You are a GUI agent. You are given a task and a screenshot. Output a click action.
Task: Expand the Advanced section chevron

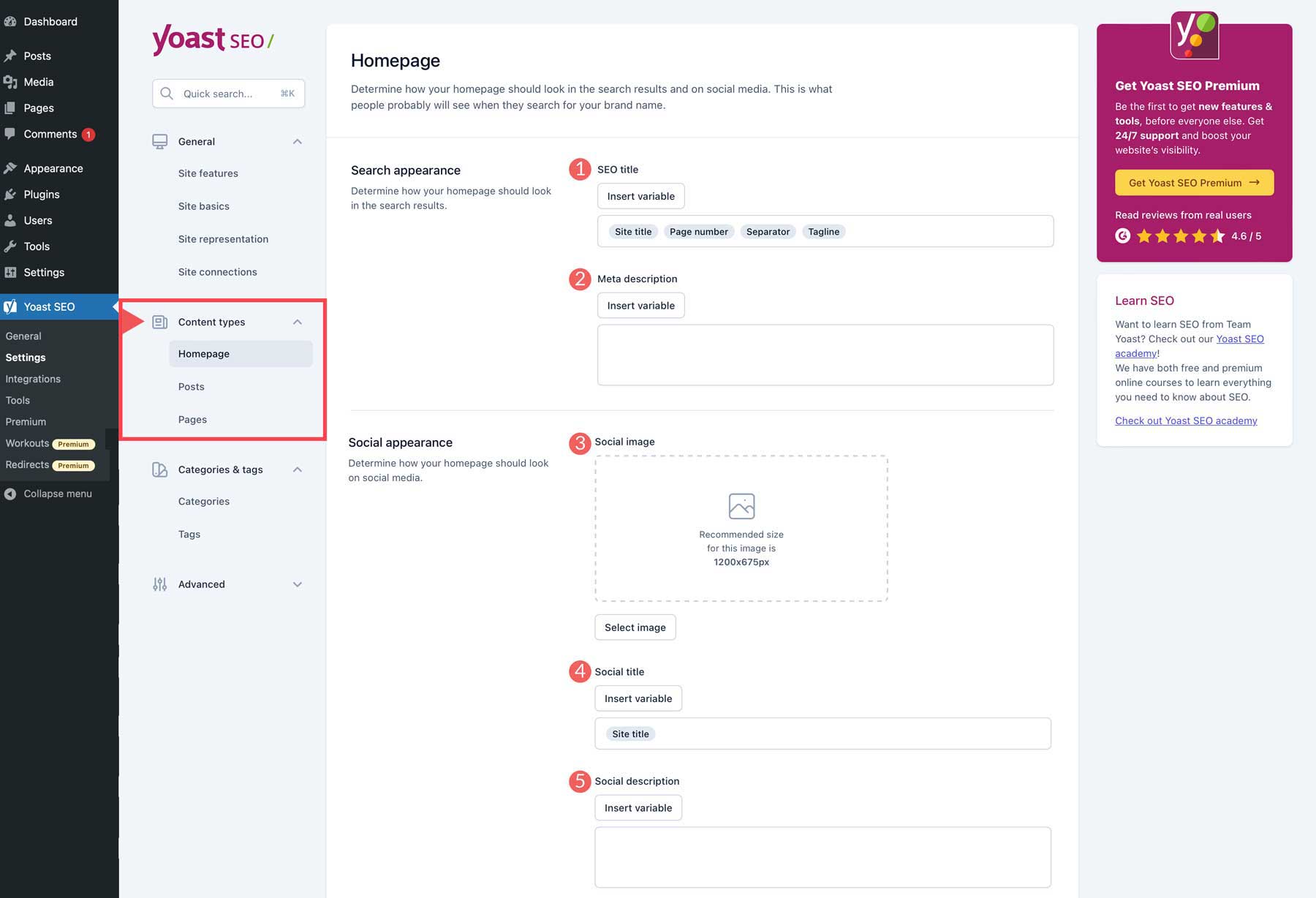click(298, 584)
